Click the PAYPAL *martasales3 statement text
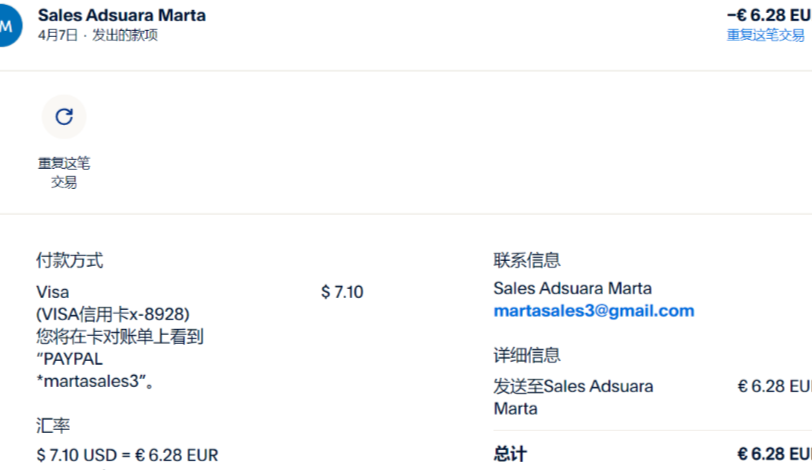This screenshot has height=470, width=812. 94,370
